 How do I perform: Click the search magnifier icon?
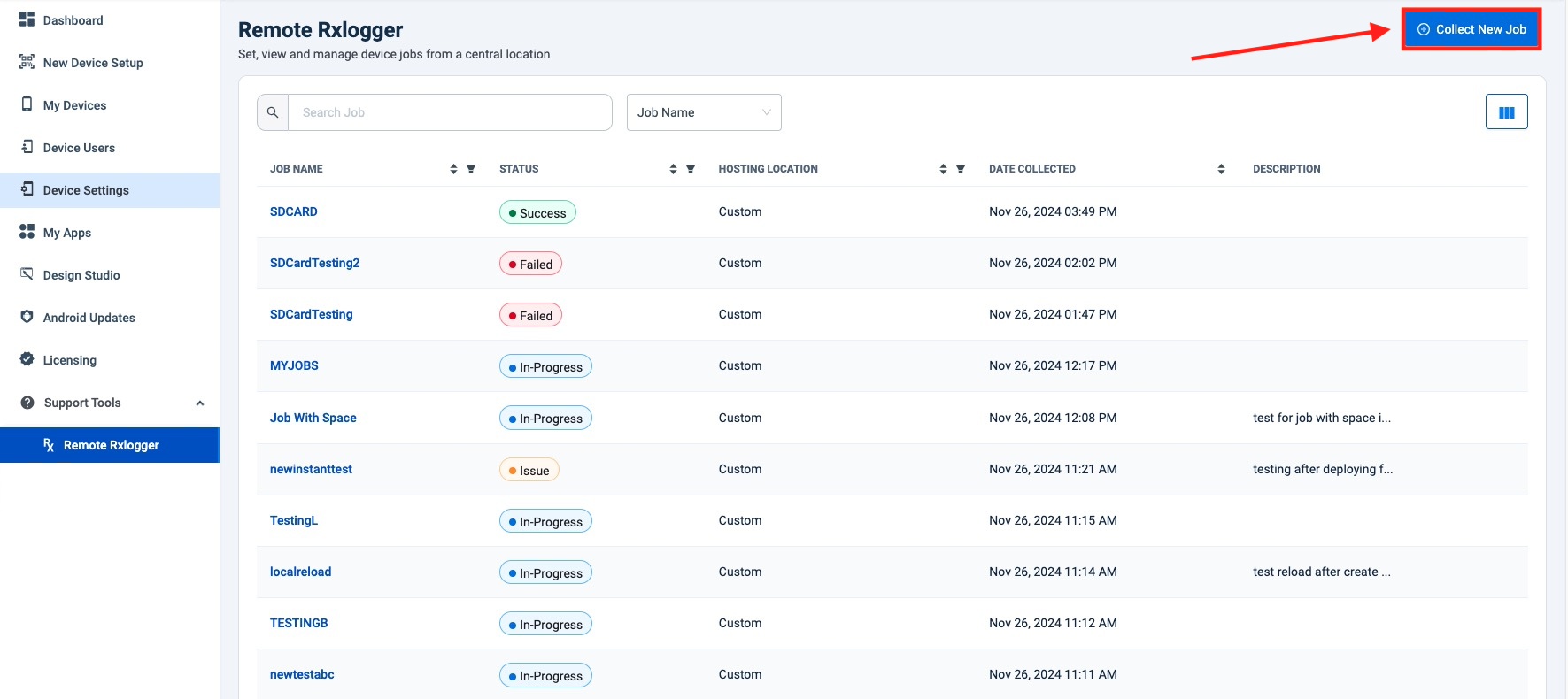273,112
